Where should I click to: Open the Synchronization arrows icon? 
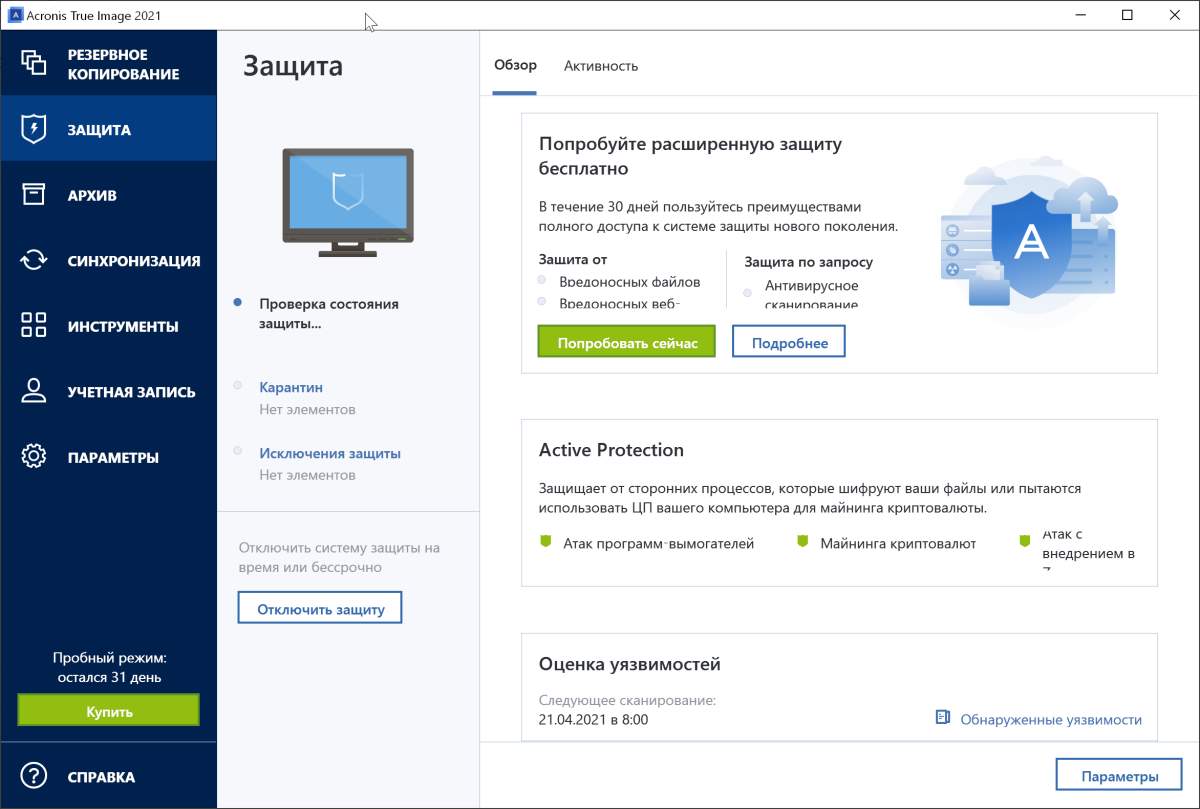pyautogui.click(x=34, y=260)
